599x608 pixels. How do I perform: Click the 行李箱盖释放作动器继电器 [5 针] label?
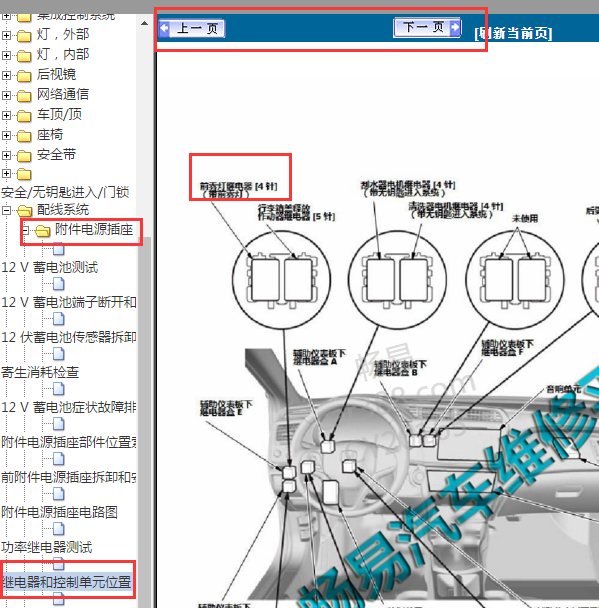[296, 213]
